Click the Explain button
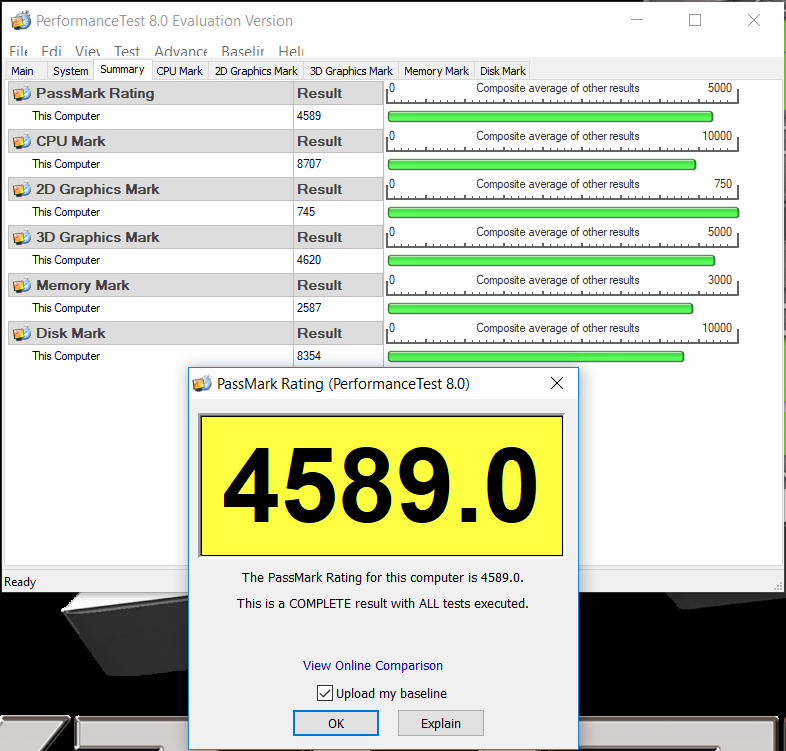Viewport: 786px width, 751px height. pyautogui.click(x=441, y=723)
